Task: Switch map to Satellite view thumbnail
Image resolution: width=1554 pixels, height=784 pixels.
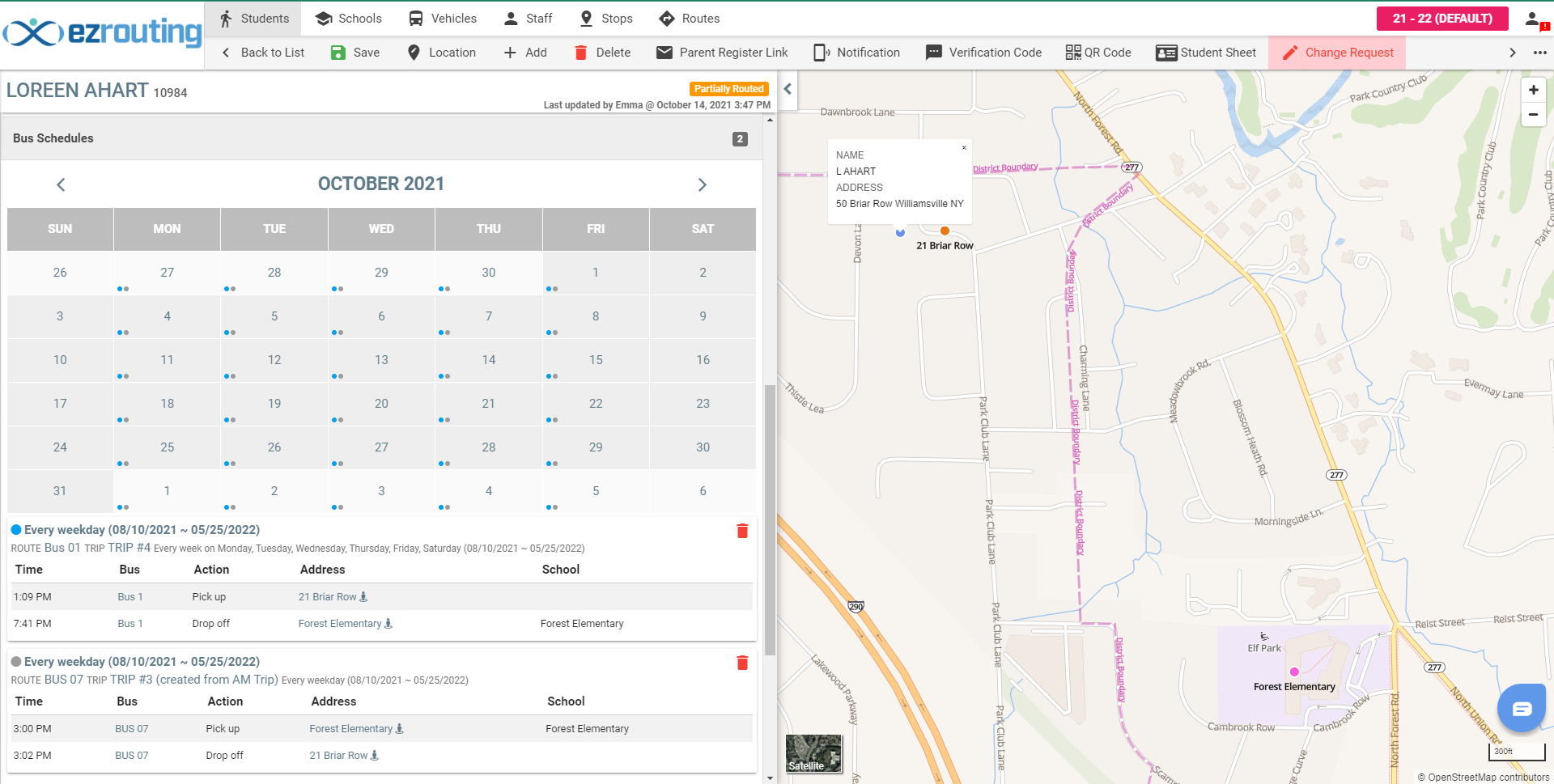Action: [x=813, y=753]
